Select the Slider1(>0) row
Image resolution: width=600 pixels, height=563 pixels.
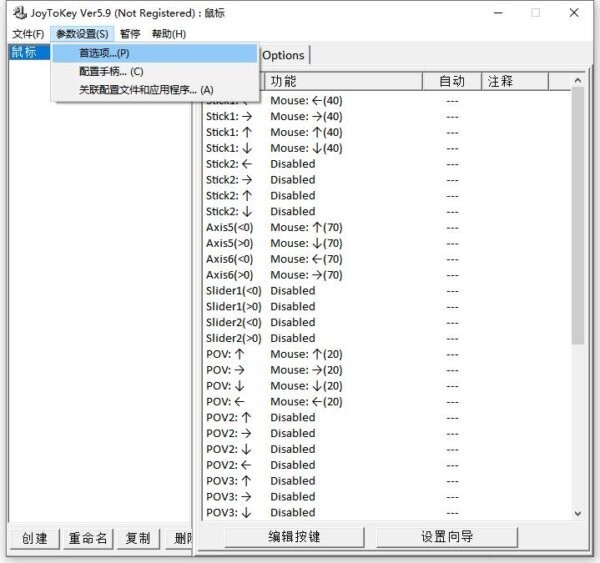(386, 307)
